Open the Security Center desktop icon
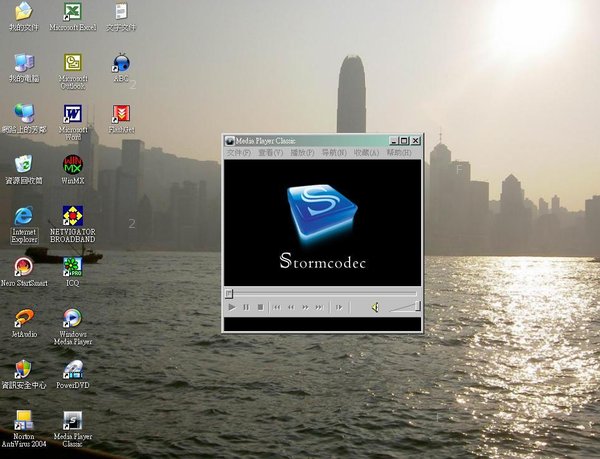 coord(24,374)
